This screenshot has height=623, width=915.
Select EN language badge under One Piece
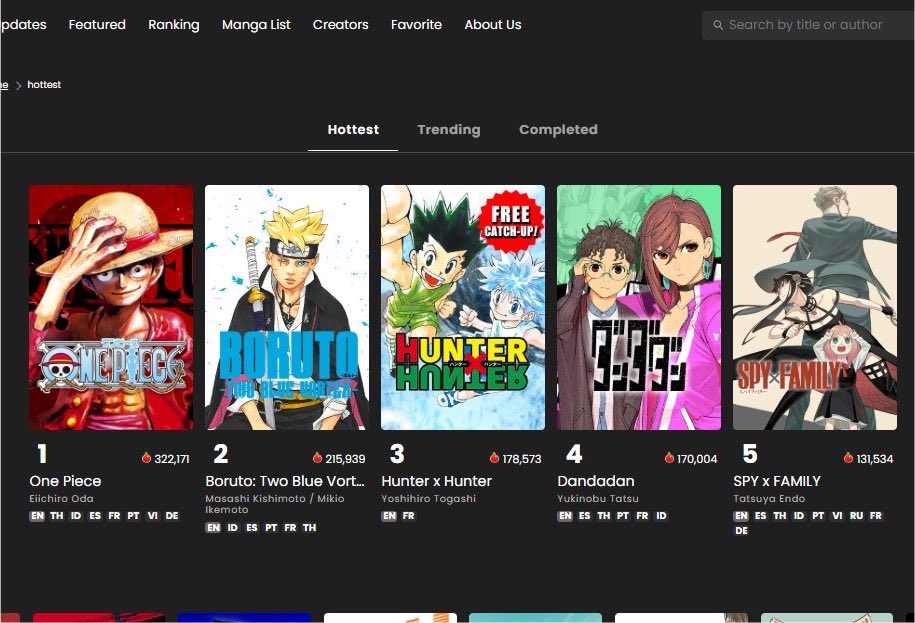(37, 516)
